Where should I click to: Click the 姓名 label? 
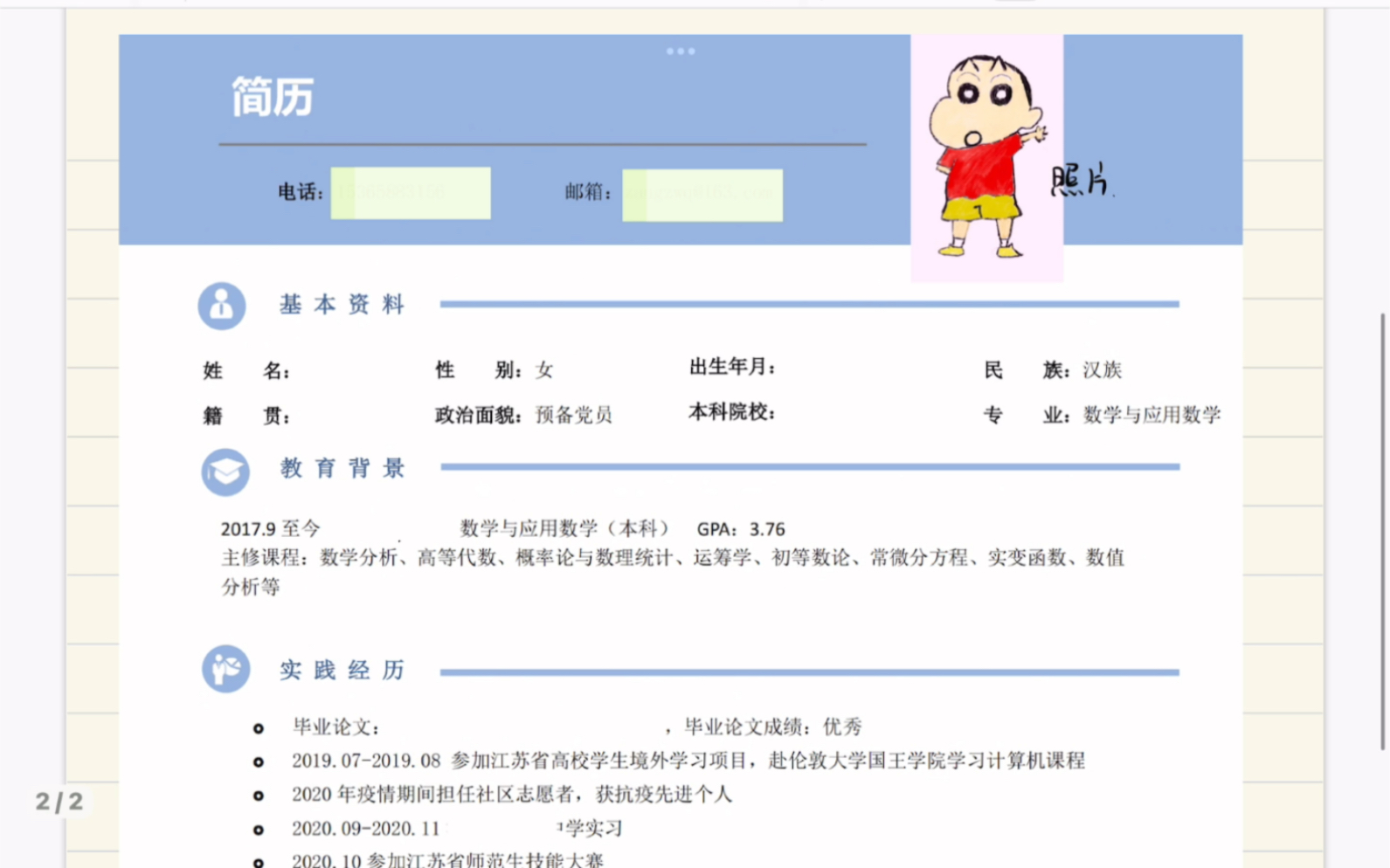pos(246,371)
